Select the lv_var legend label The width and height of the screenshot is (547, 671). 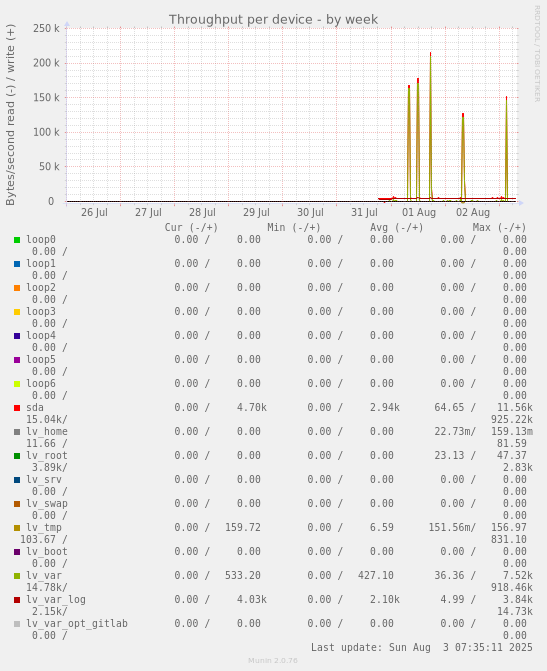point(44,576)
